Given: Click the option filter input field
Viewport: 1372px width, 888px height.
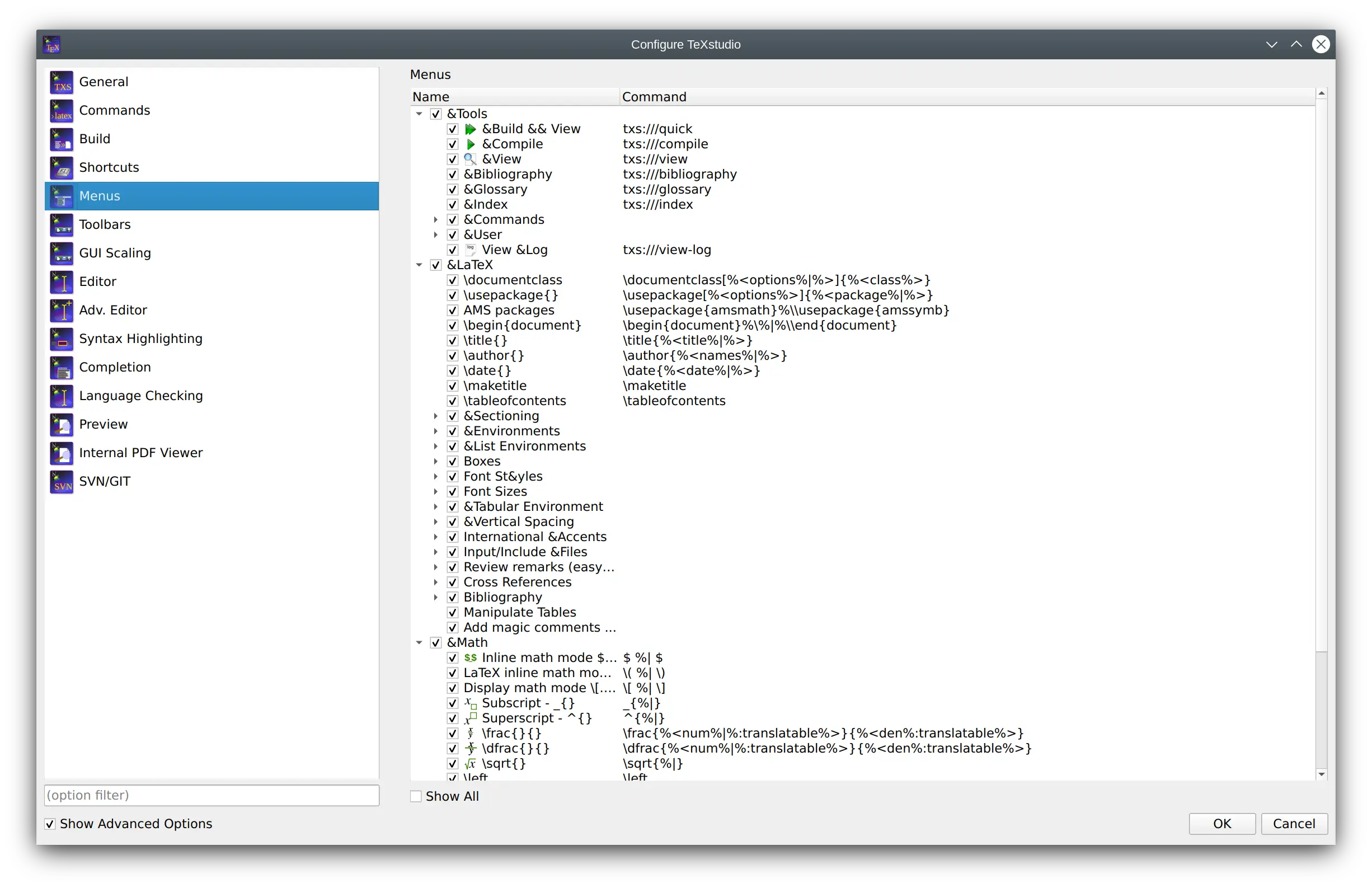Looking at the screenshot, I should pyautogui.click(x=209, y=795).
